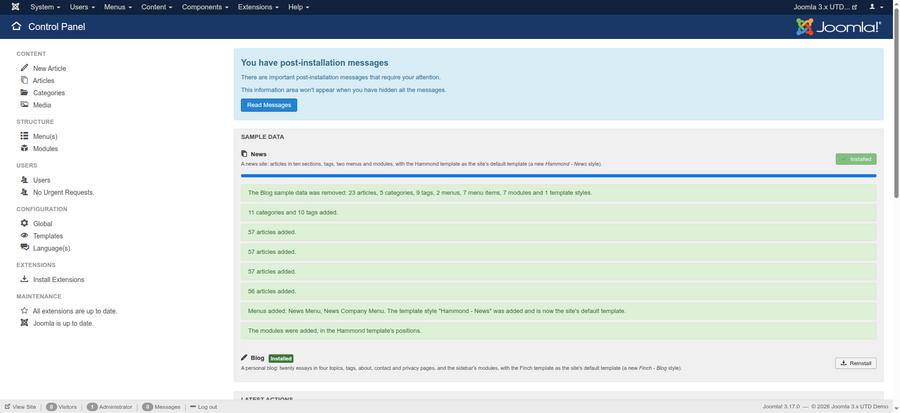Click the Users person icon in sidebar
This screenshot has height=413, width=900.
[24, 180]
